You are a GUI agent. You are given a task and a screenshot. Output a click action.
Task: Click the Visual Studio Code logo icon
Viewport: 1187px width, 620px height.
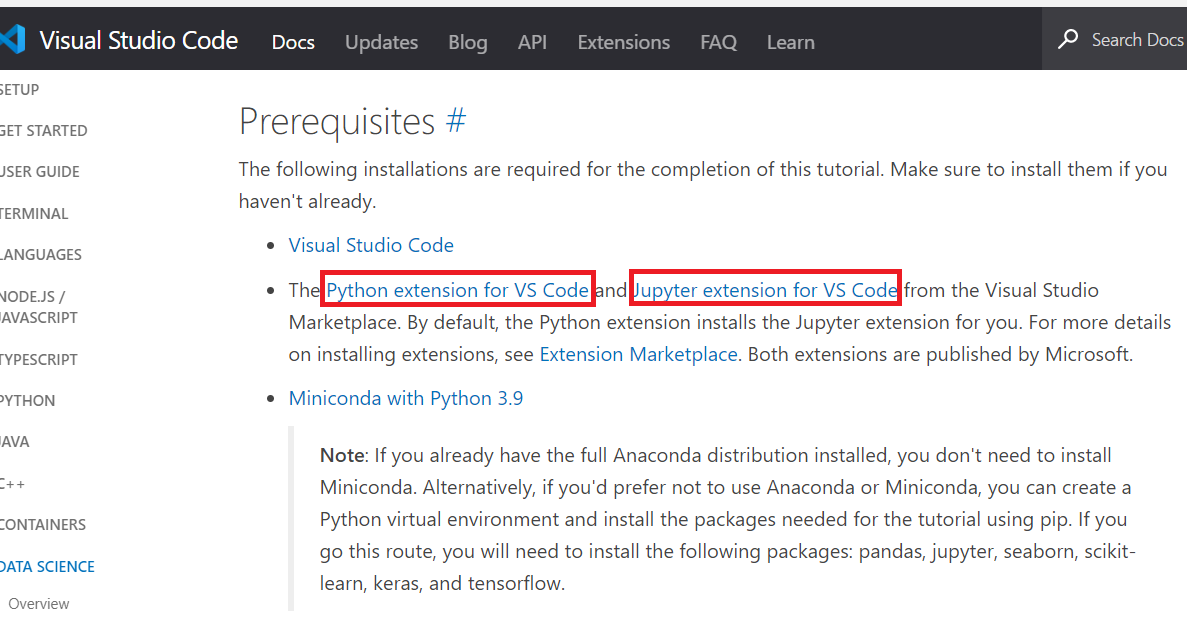[13, 39]
